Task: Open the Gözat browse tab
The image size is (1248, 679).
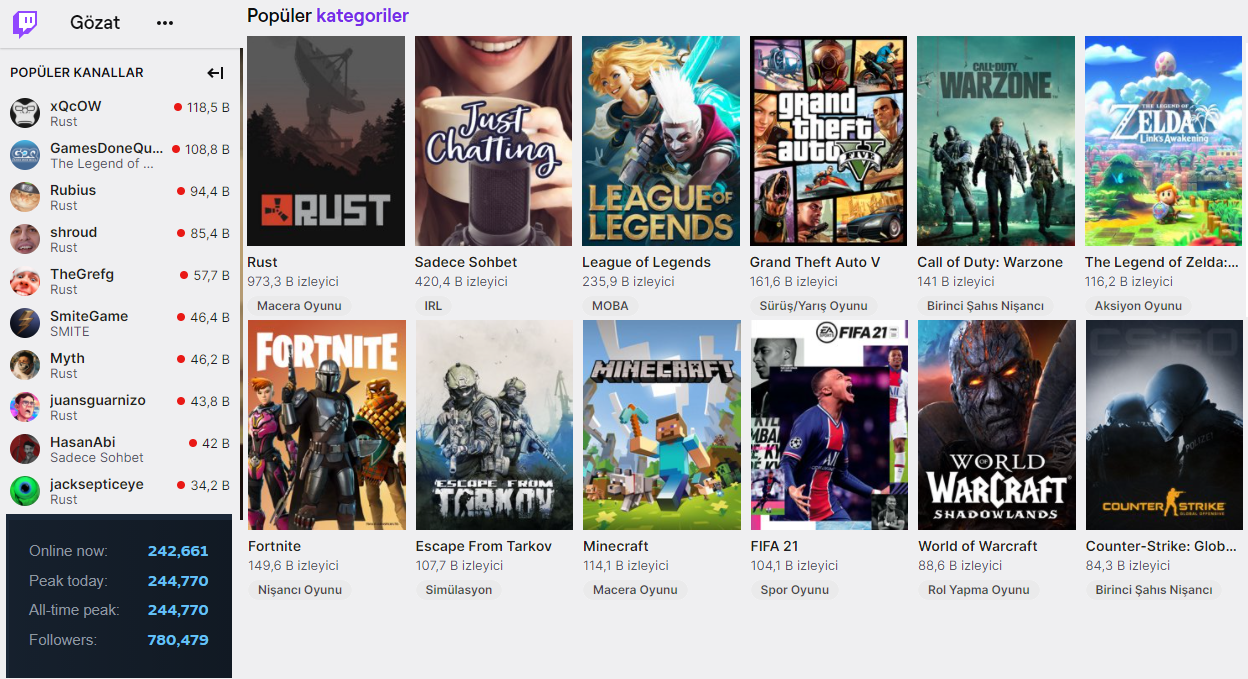Action: click(x=95, y=23)
